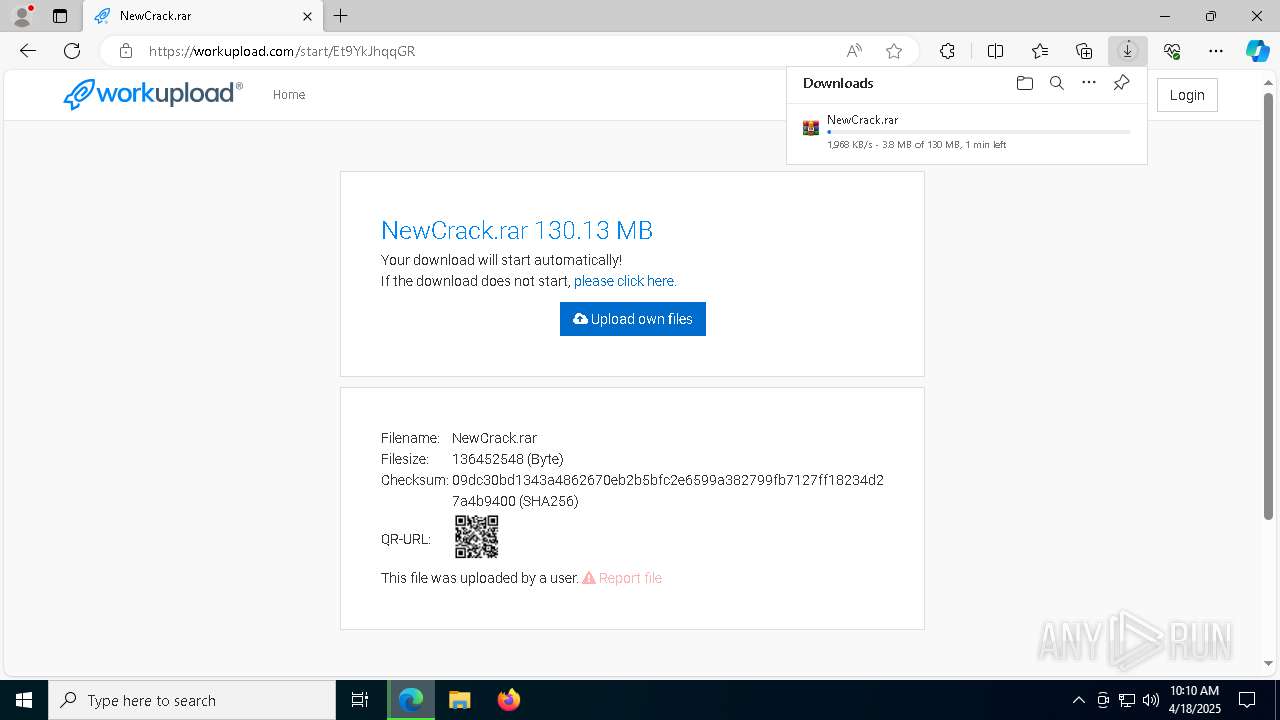1280x720 pixels.
Task: Click the Downloads panel title
Action: [x=838, y=83]
